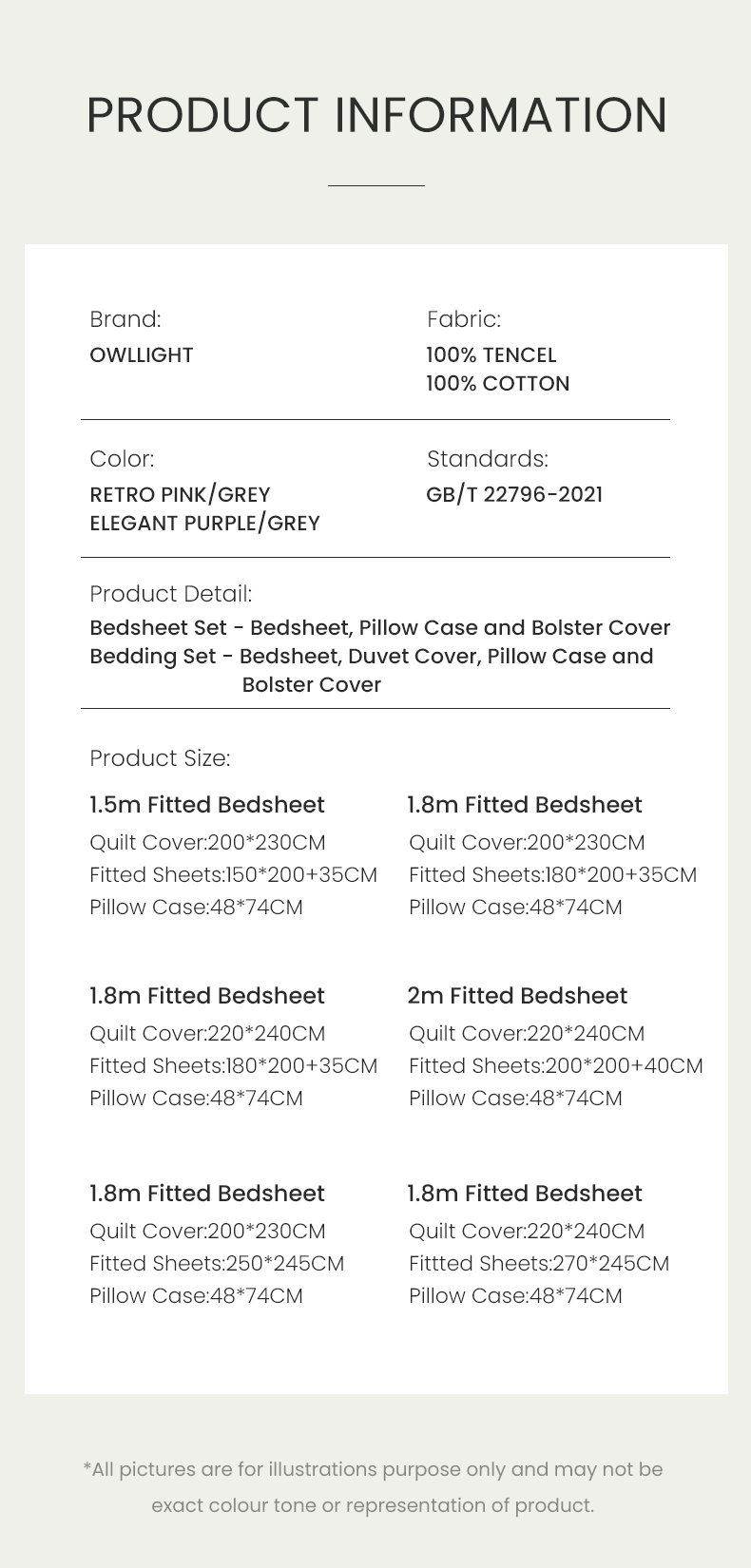Image resolution: width=751 pixels, height=1568 pixels.
Task: Click the Color: label
Action: click(x=122, y=459)
